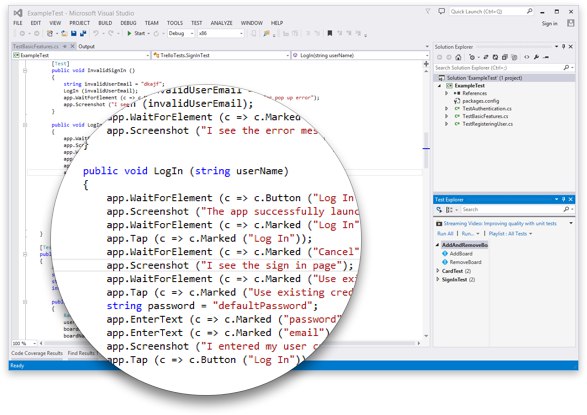Open the ANALYZE menu

pos(221,23)
